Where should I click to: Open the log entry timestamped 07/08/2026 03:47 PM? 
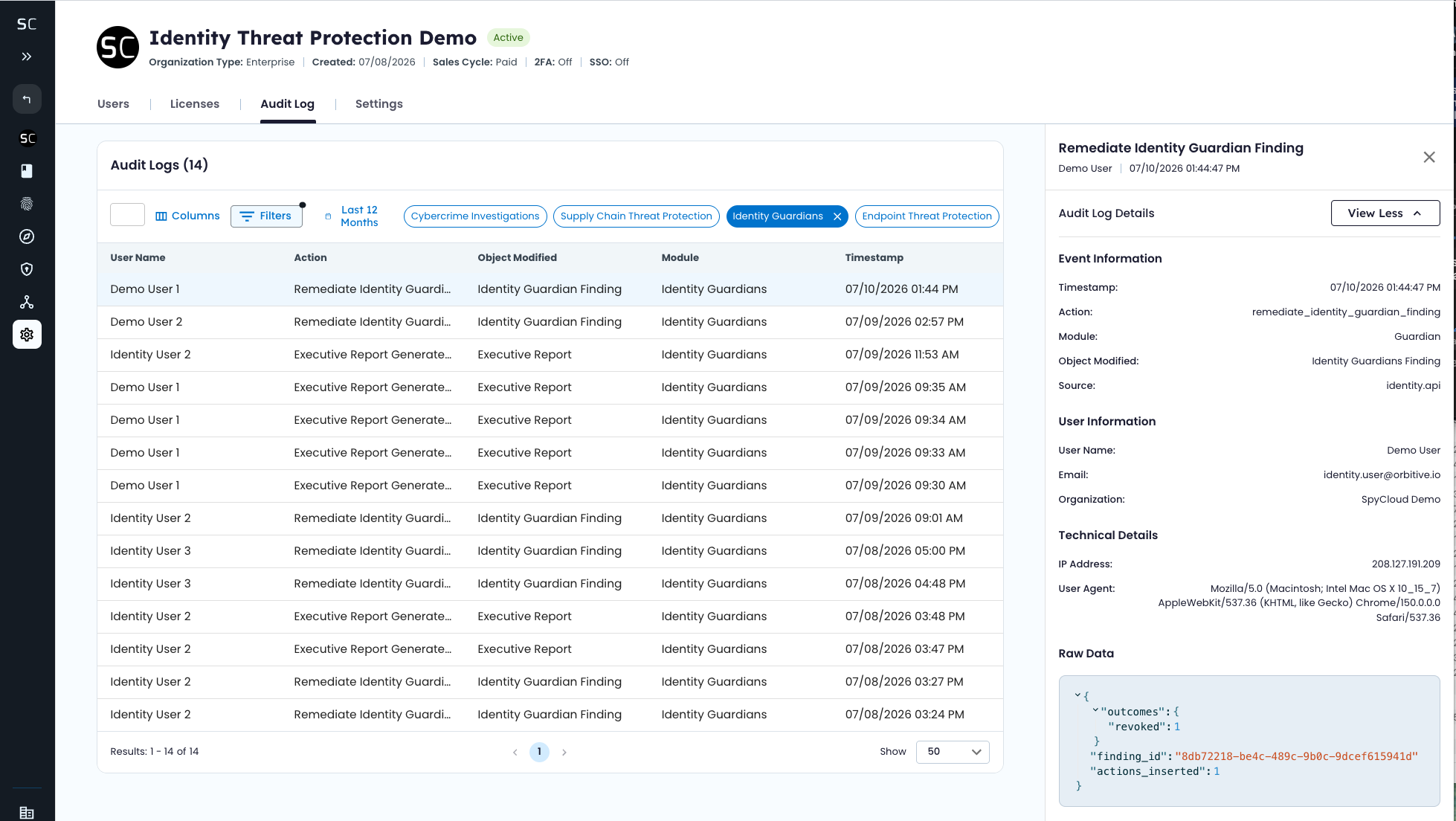click(550, 649)
